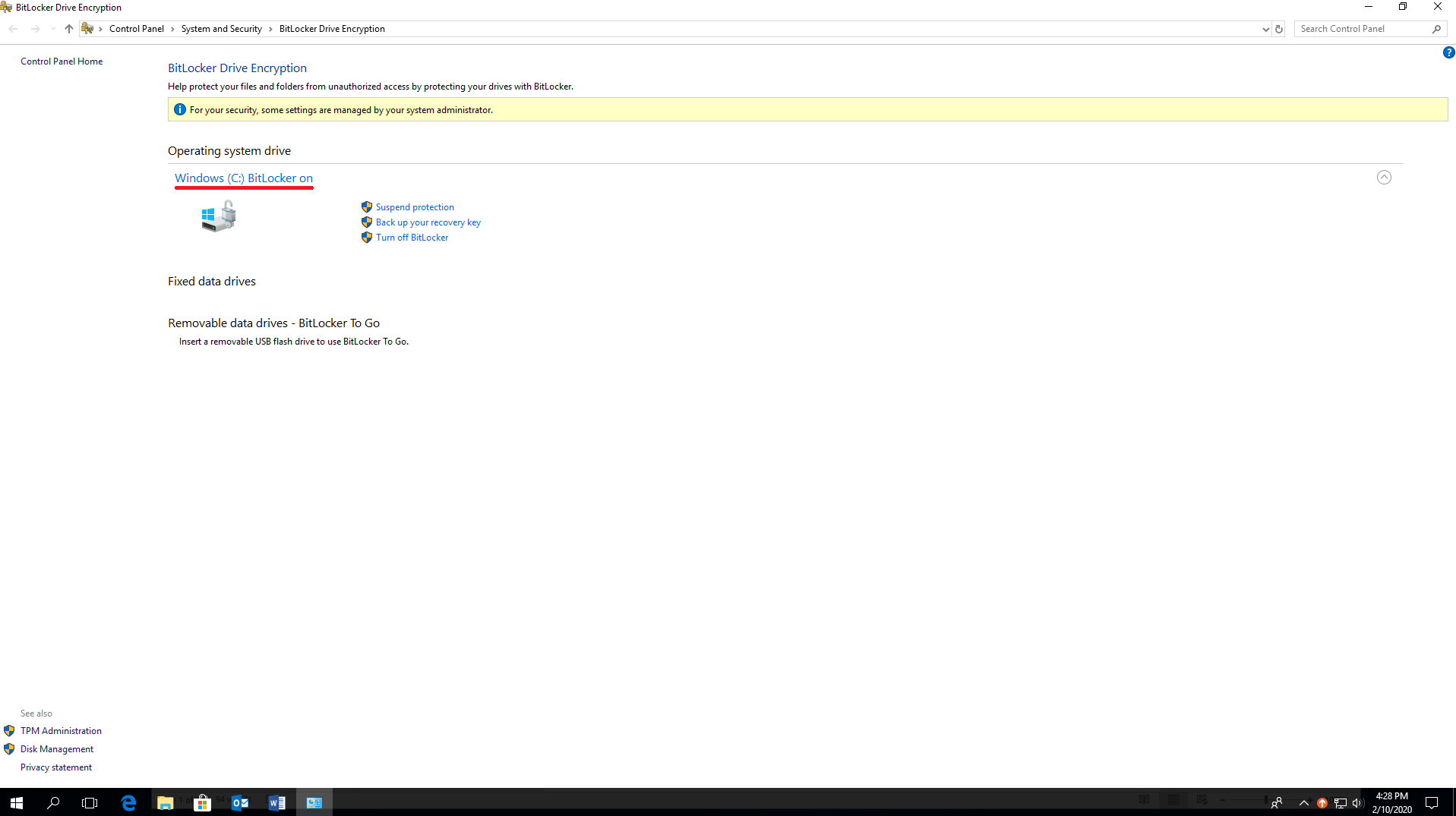Viewport: 1456px width, 816px height.
Task: Expand the chevron after Control Panel breadcrumb
Action: click(172, 29)
